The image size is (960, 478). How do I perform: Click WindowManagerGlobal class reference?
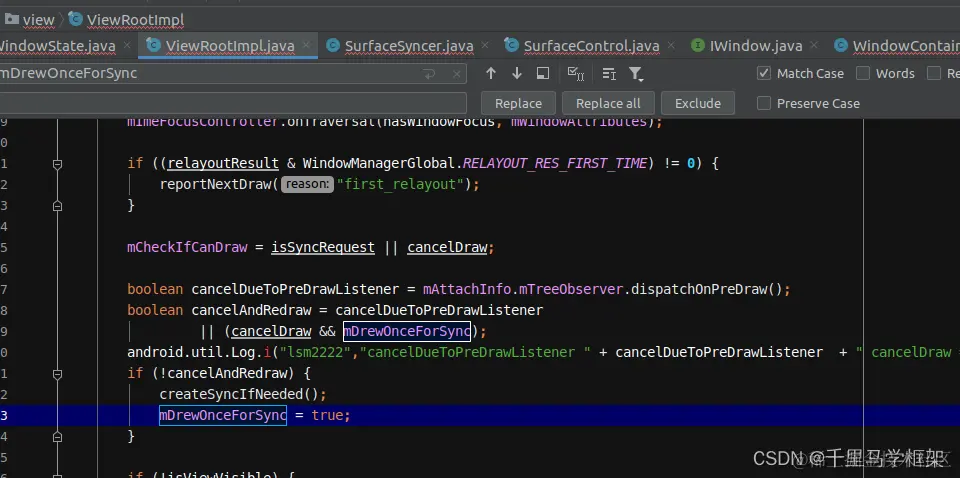click(x=378, y=163)
